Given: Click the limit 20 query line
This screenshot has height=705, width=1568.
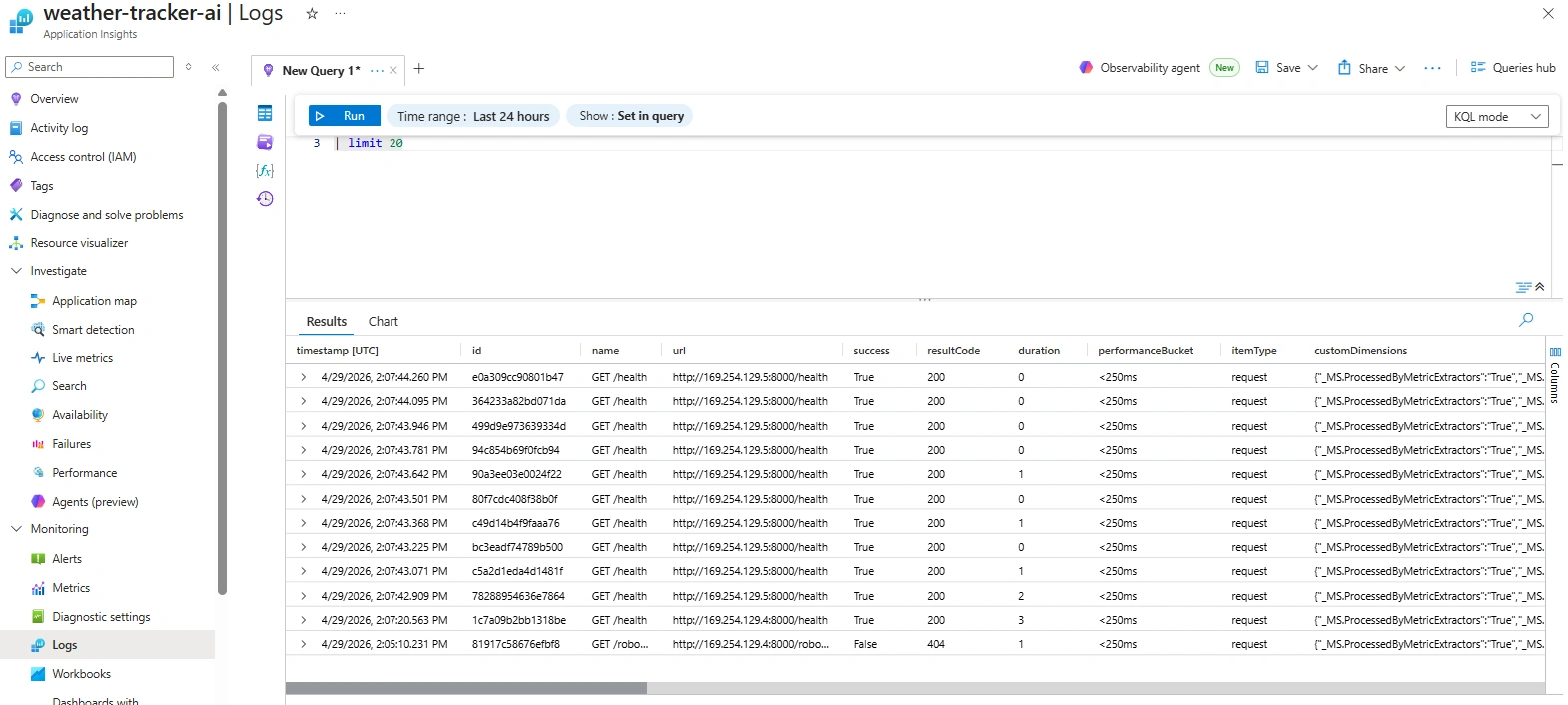Looking at the screenshot, I should [x=376, y=143].
